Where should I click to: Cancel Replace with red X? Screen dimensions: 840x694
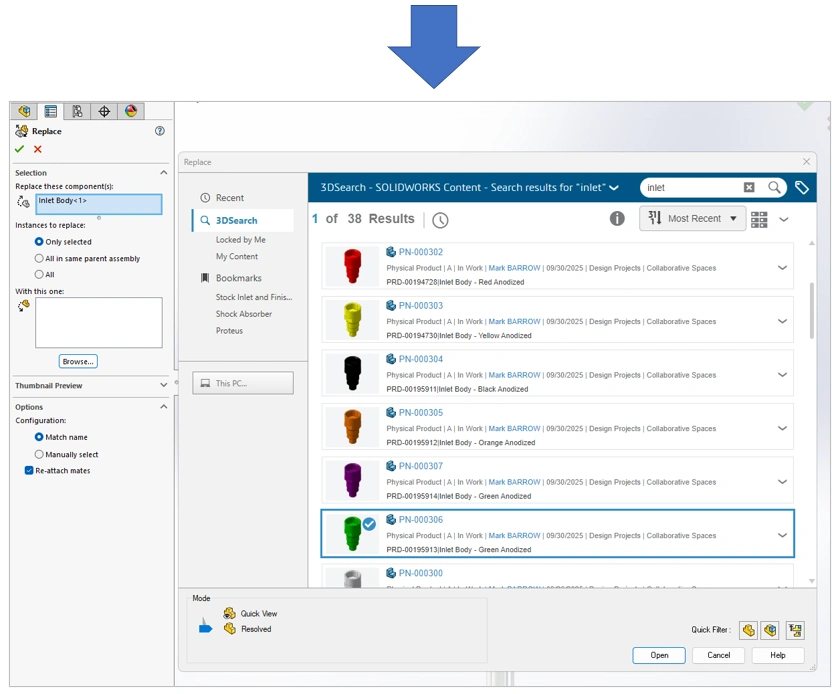(x=38, y=149)
